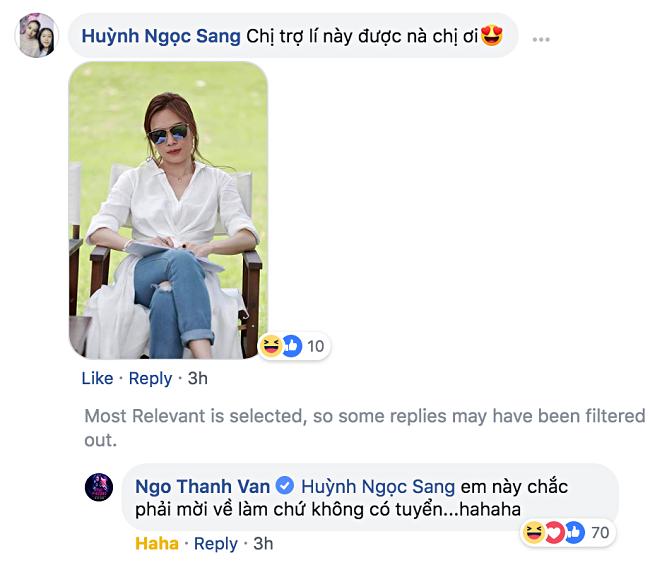Screen dimensions: 650x565
Task: Click the blue Like thumb beside count 70
Action: coord(574,533)
